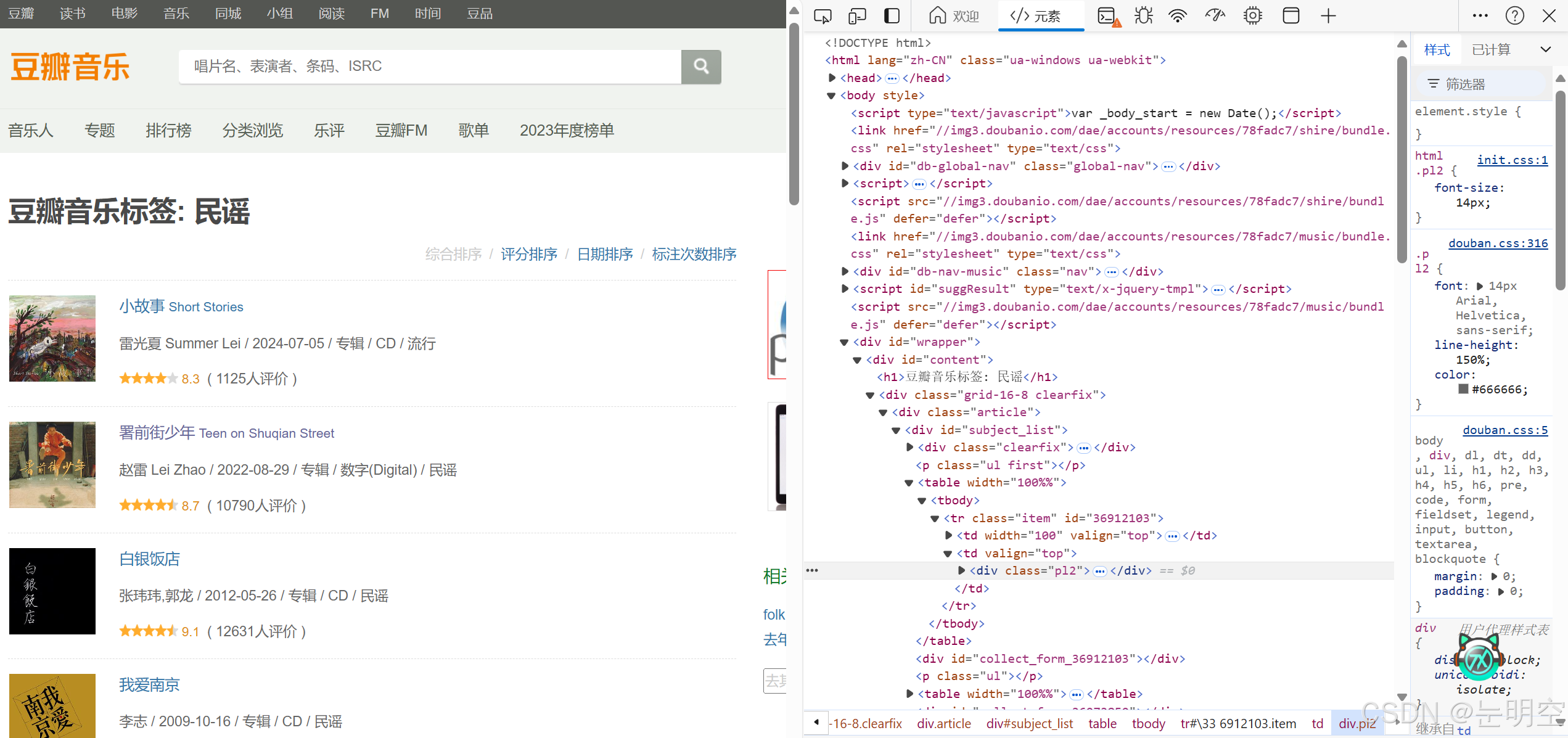This screenshot has width=1568, height=738.
Task: Click the DOM tree vertical scrollbar
Action: [1402, 160]
